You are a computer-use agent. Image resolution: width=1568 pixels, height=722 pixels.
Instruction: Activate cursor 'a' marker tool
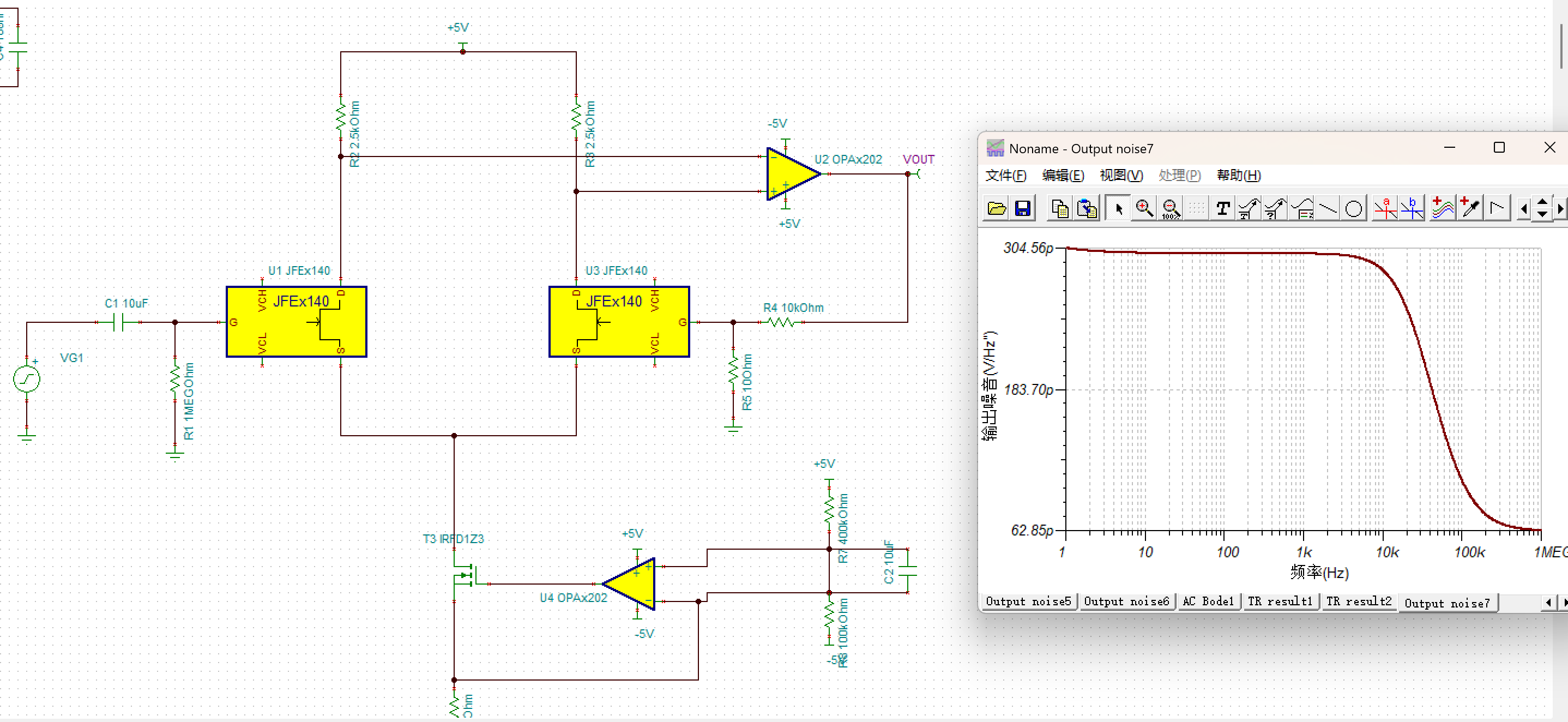(1385, 209)
